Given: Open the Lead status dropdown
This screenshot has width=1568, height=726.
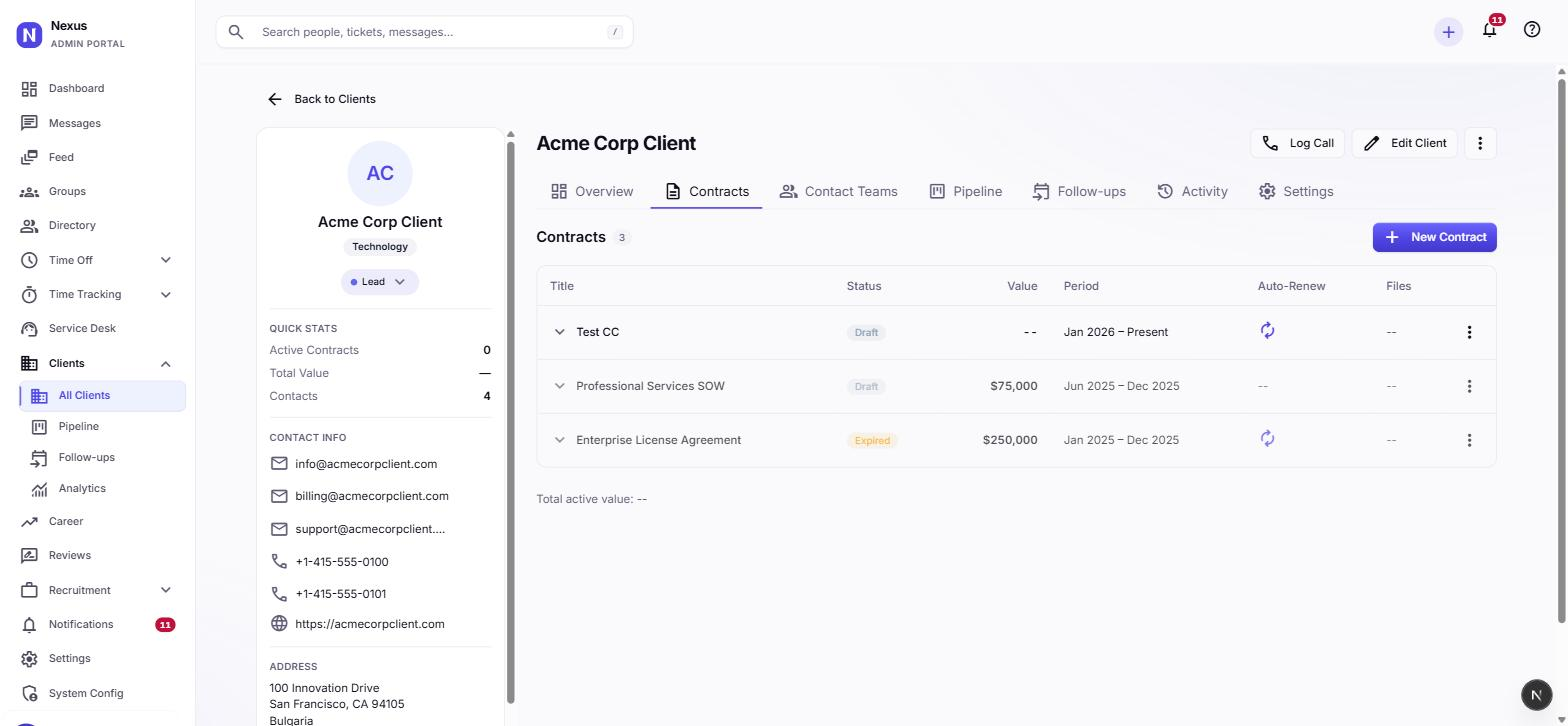Looking at the screenshot, I should coord(380,282).
